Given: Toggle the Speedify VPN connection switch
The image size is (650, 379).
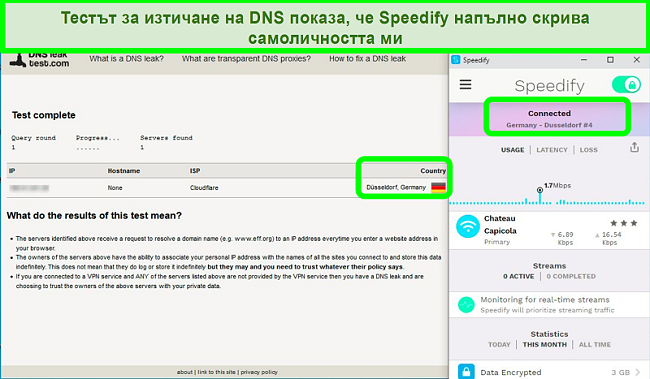Looking at the screenshot, I should pos(626,85).
